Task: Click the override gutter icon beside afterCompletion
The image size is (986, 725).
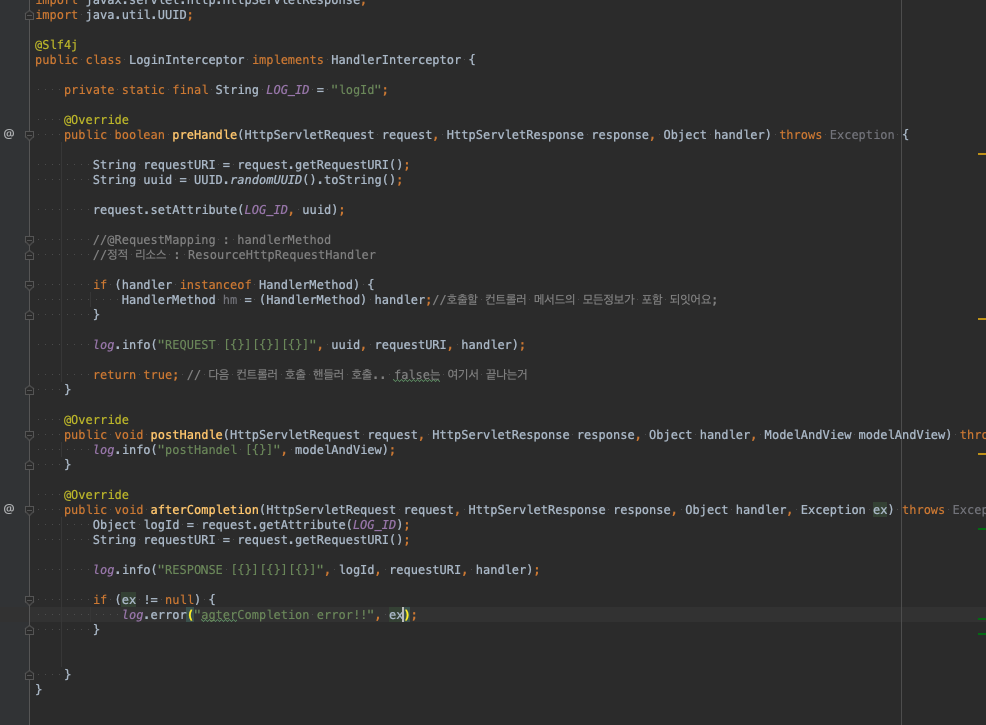Action: point(9,509)
